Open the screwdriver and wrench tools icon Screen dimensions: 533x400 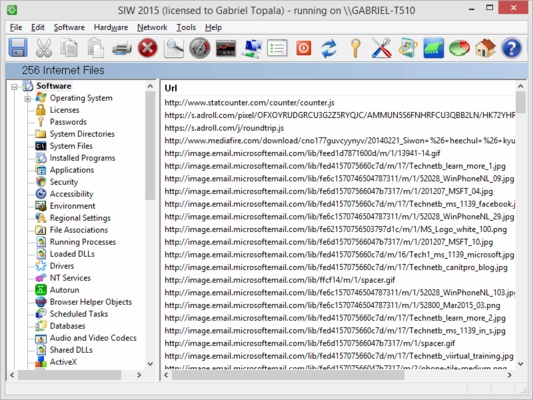tap(381, 48)
